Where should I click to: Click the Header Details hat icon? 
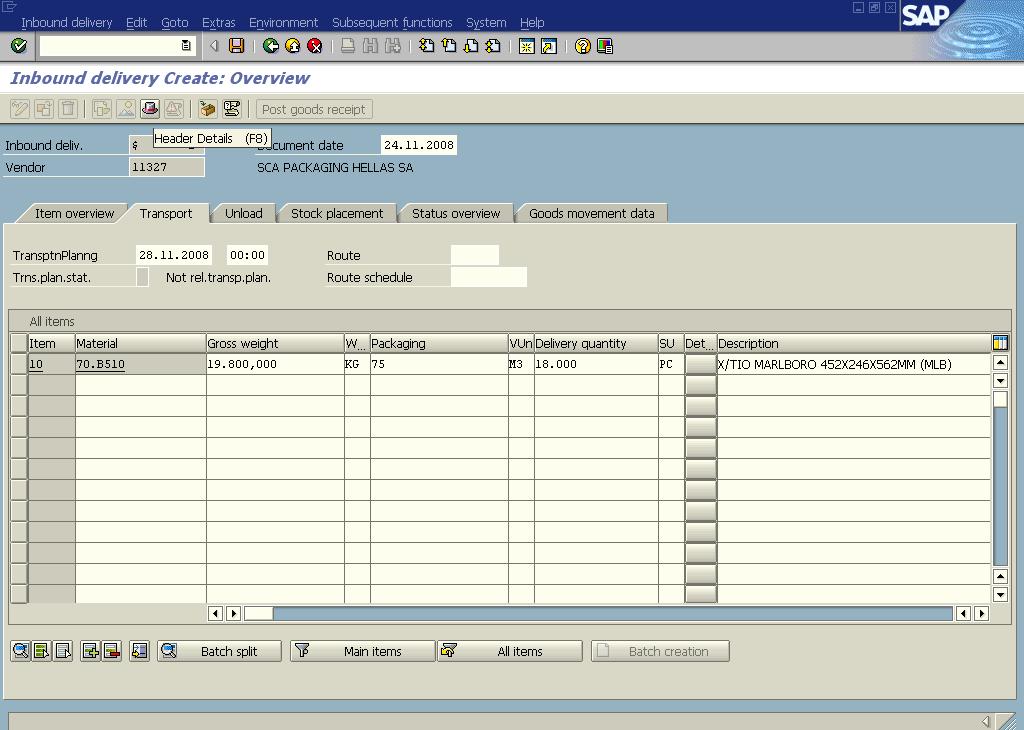150,108
